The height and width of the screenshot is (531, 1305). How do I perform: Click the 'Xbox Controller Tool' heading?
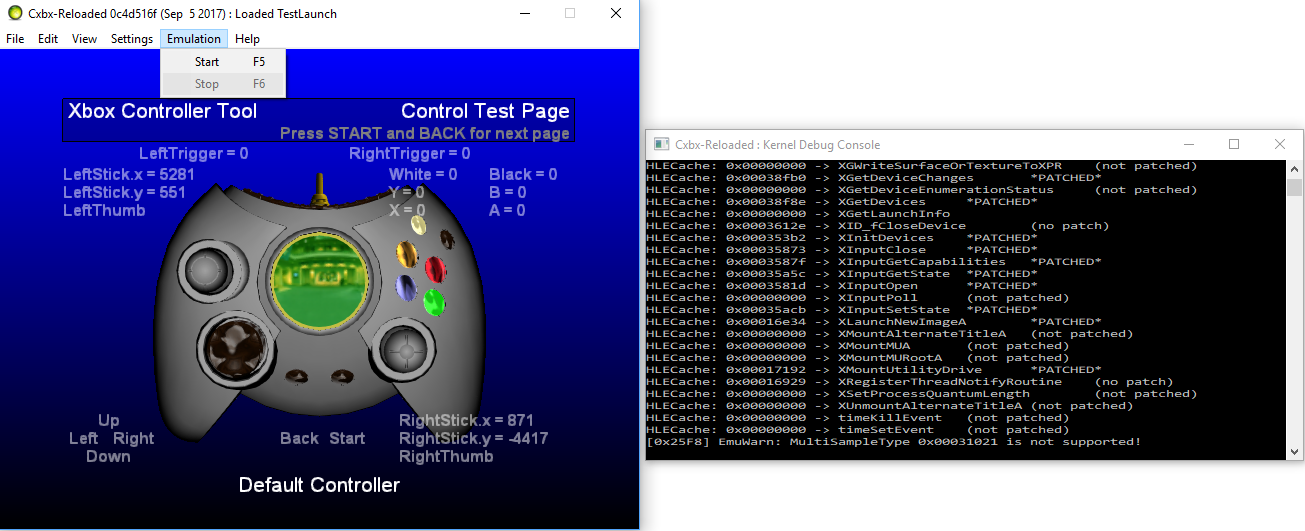pos(162,111)
